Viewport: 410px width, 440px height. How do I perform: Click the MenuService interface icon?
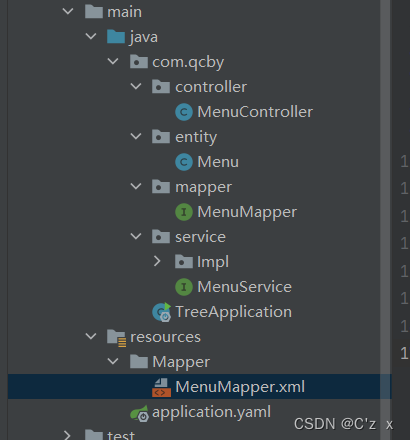(x=184, y=287)
